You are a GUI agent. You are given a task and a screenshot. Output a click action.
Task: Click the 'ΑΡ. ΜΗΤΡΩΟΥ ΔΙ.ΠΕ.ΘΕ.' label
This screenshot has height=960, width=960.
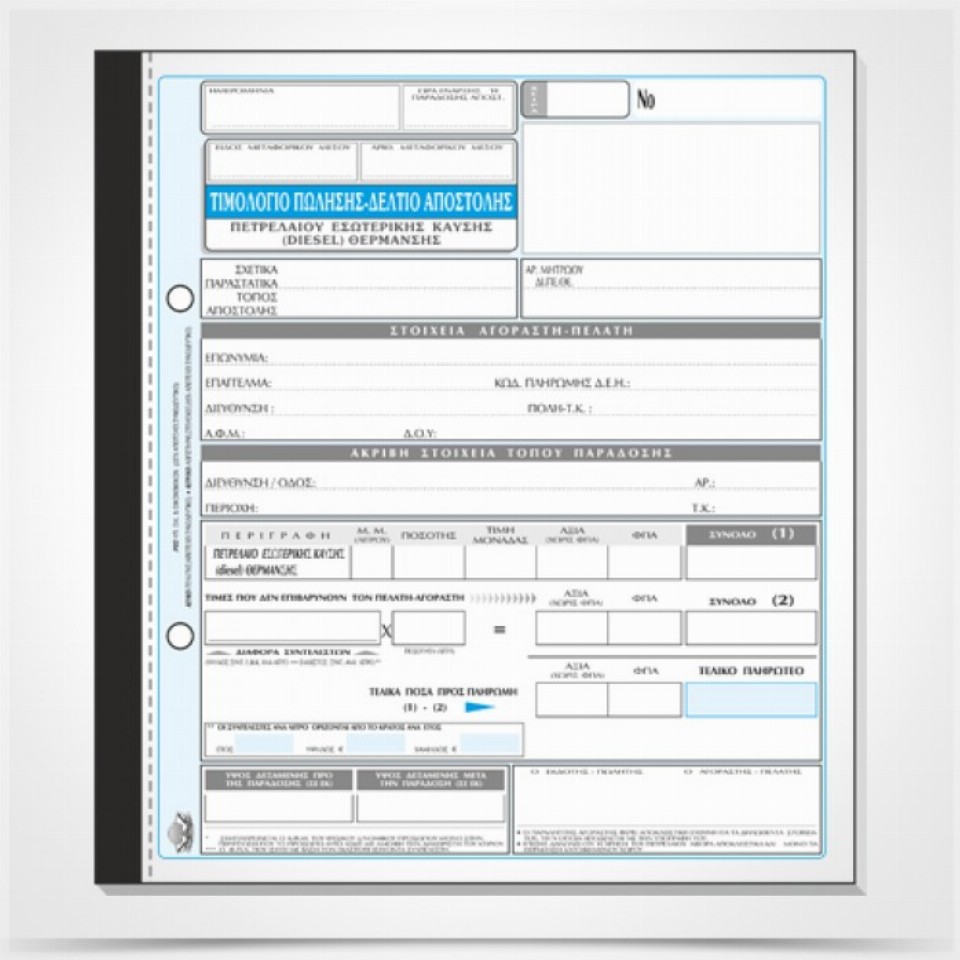click(x=554, y=276)
